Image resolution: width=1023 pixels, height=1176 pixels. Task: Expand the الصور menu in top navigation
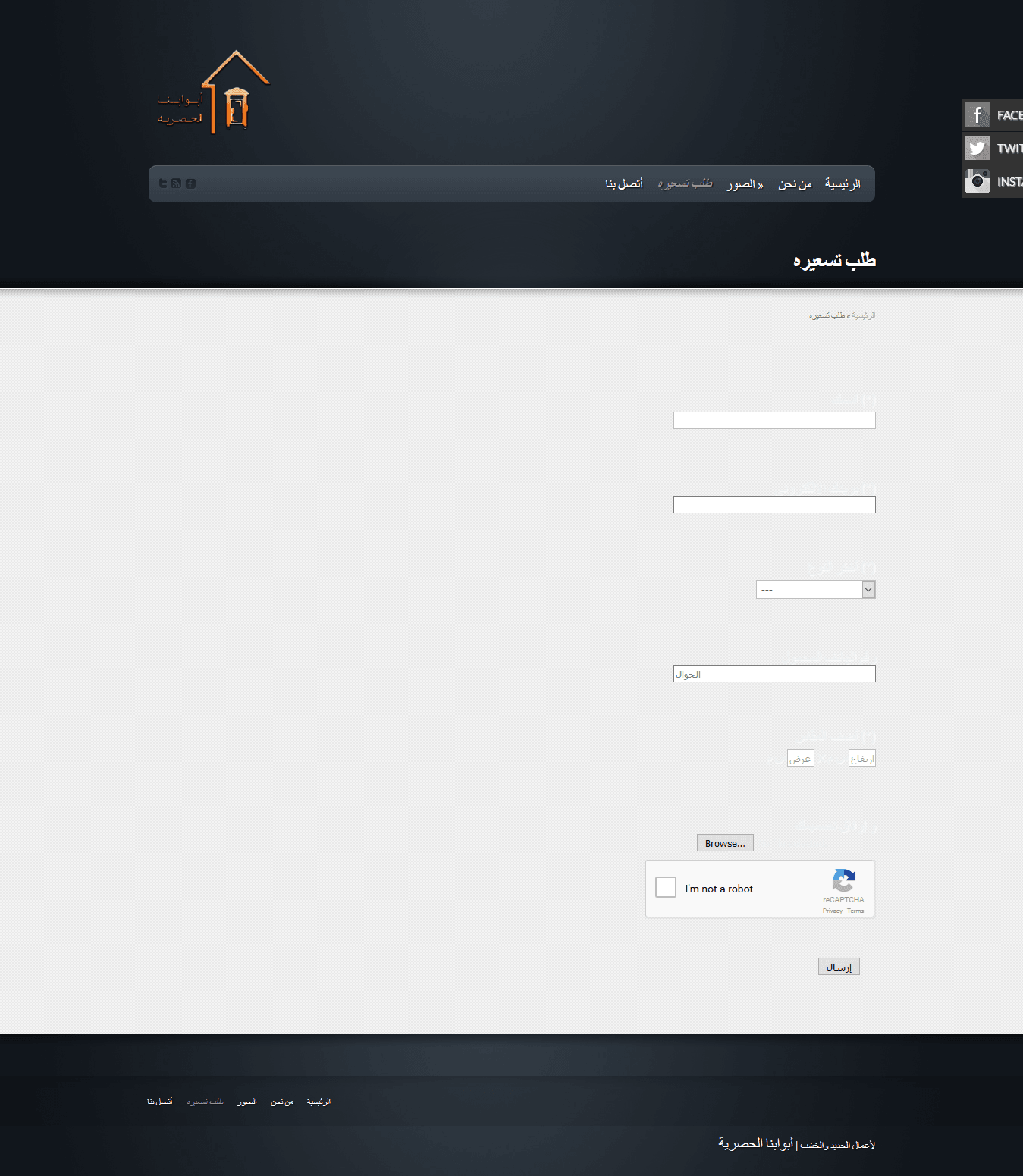(745, 184)
